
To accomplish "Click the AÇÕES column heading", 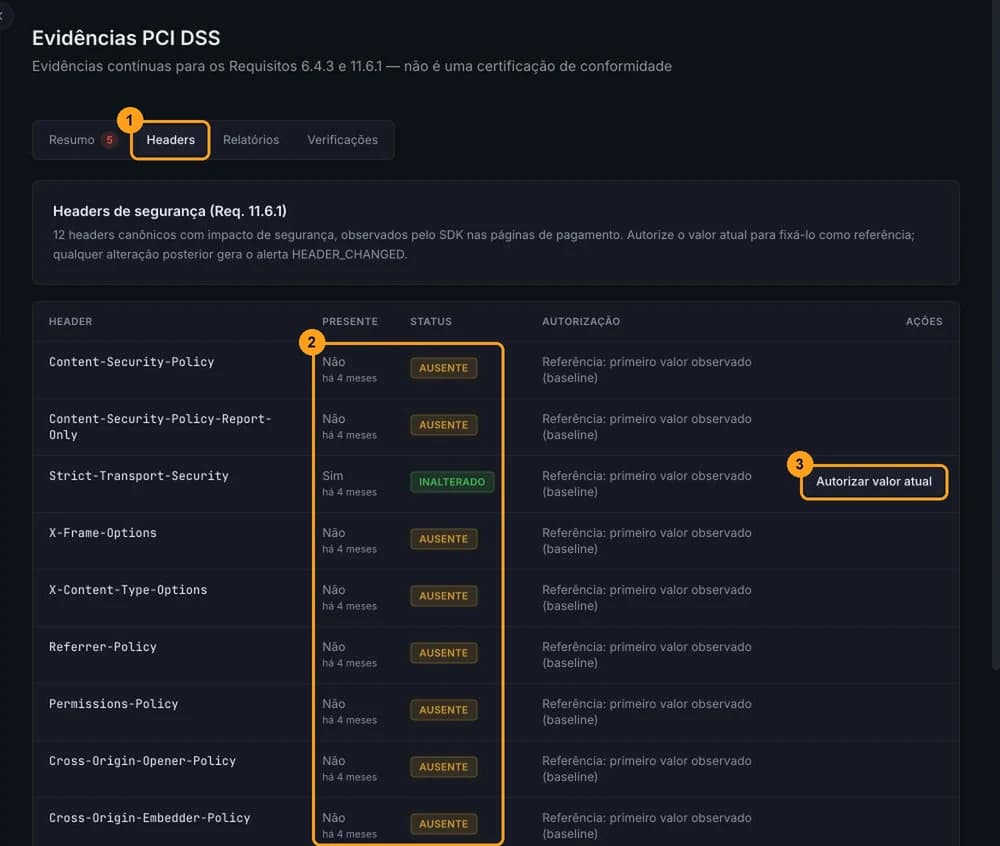I will [923, 321].
